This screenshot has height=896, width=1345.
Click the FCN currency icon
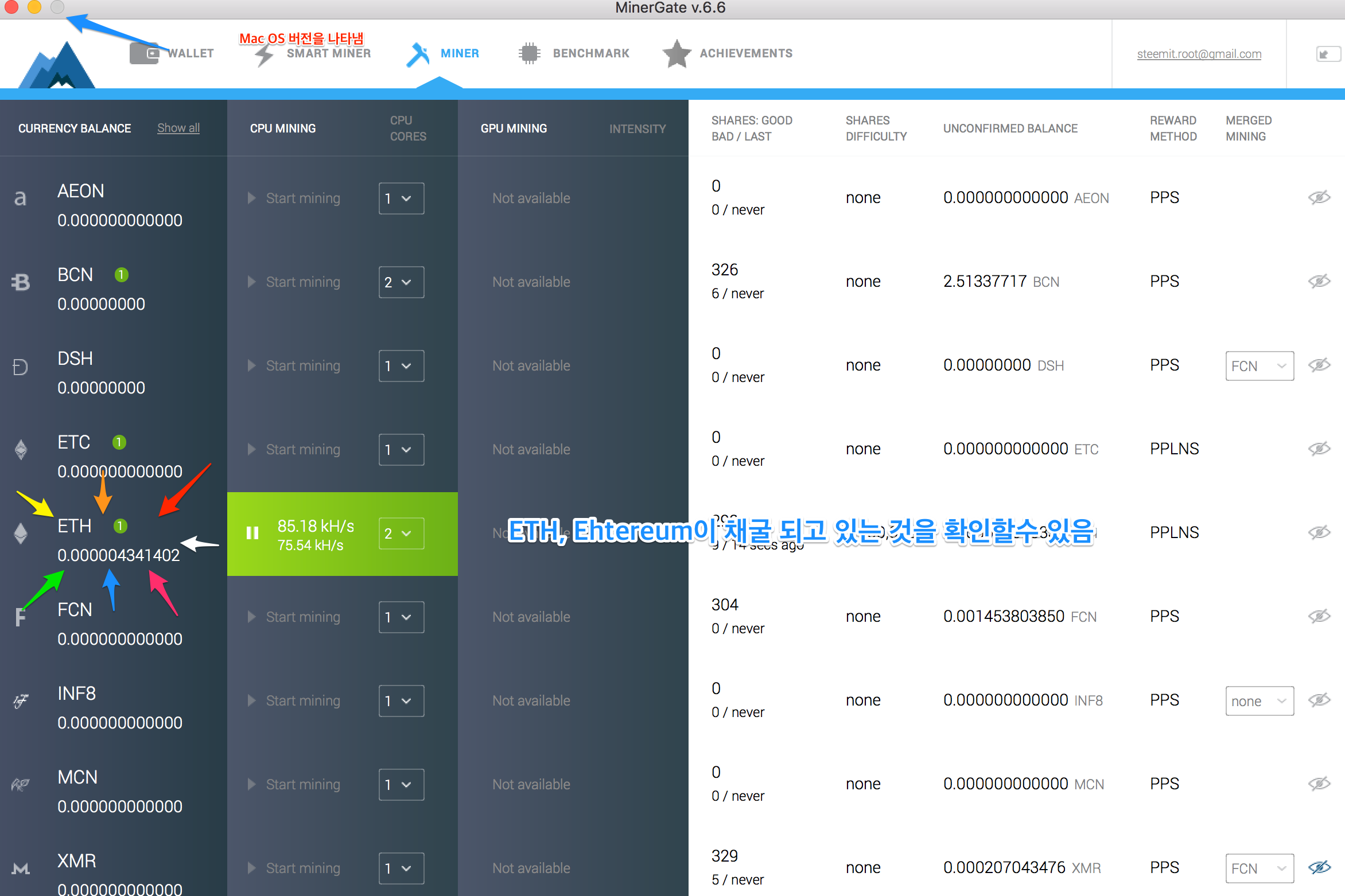[20, 617]
